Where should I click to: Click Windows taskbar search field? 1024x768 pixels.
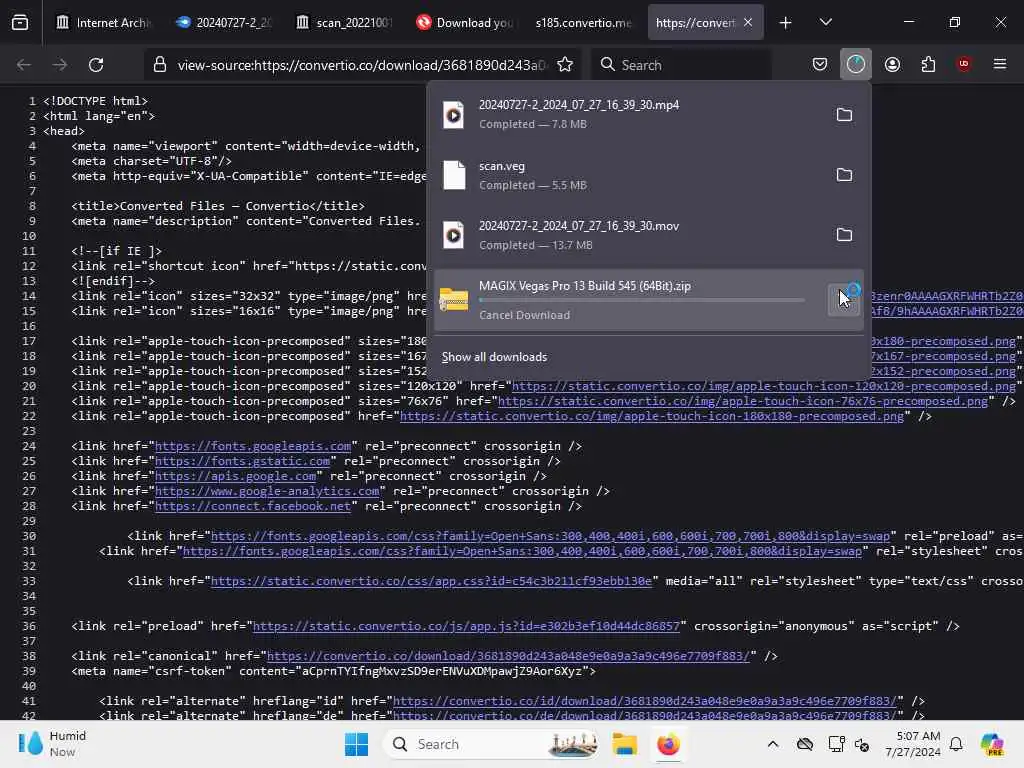point(491,744)
